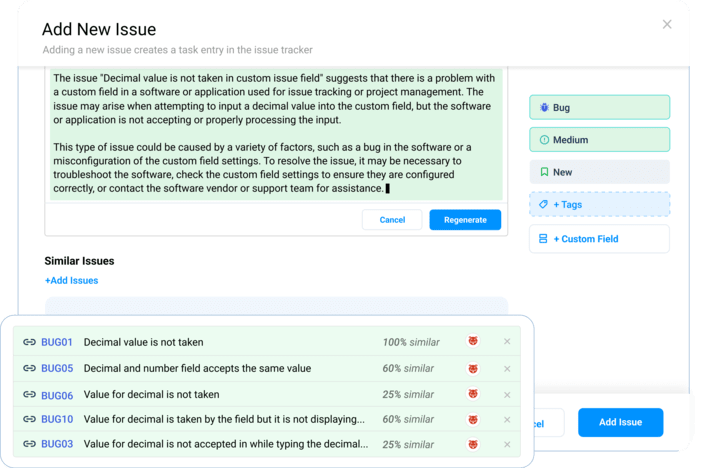
Task: Add tags using the + Tags field
Action: point(599,205)
